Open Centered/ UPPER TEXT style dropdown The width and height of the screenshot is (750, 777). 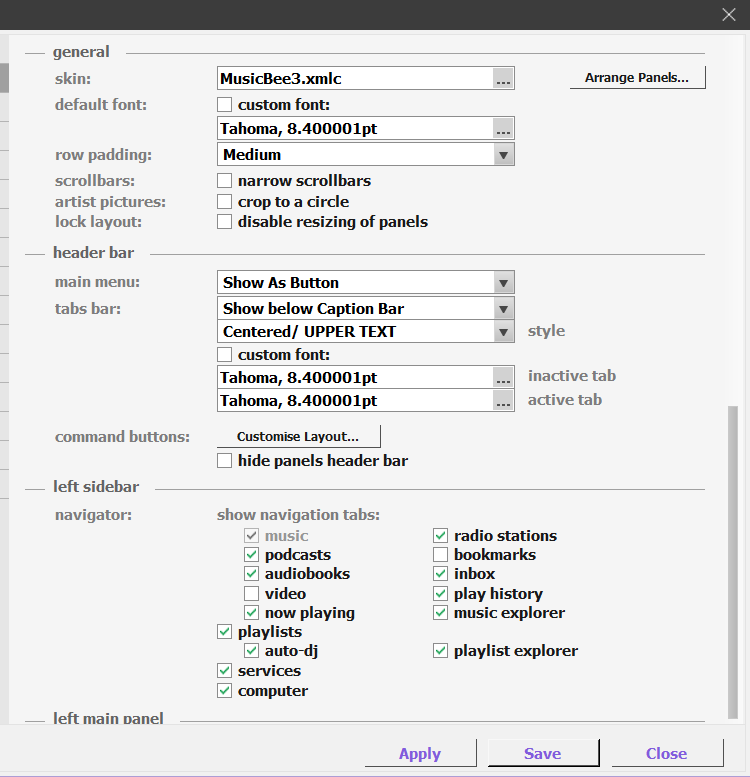(366, 332)
